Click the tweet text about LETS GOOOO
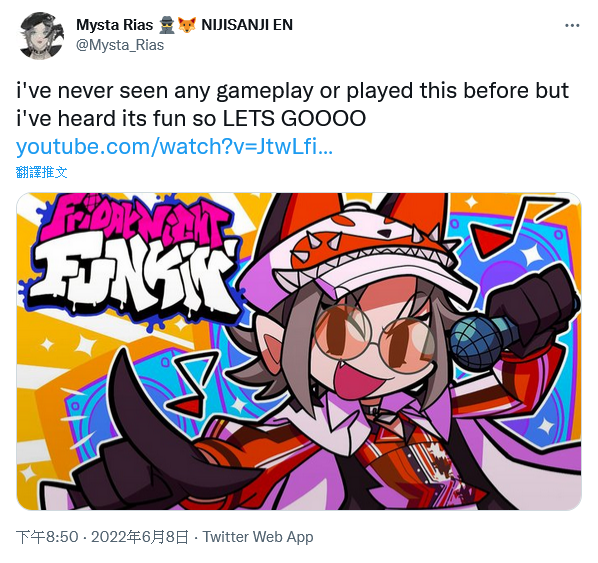The width and height of the screenshot is (598, 563). (x=293, y=105)
